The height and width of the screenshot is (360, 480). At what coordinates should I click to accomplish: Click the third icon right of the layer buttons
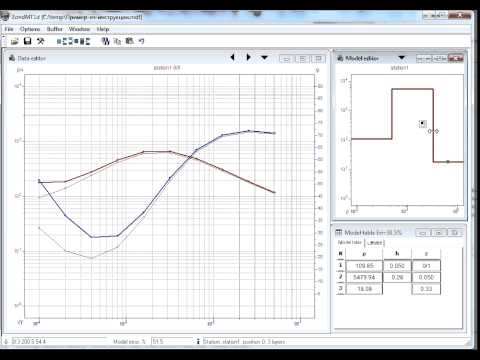click(x=129, y=41)
